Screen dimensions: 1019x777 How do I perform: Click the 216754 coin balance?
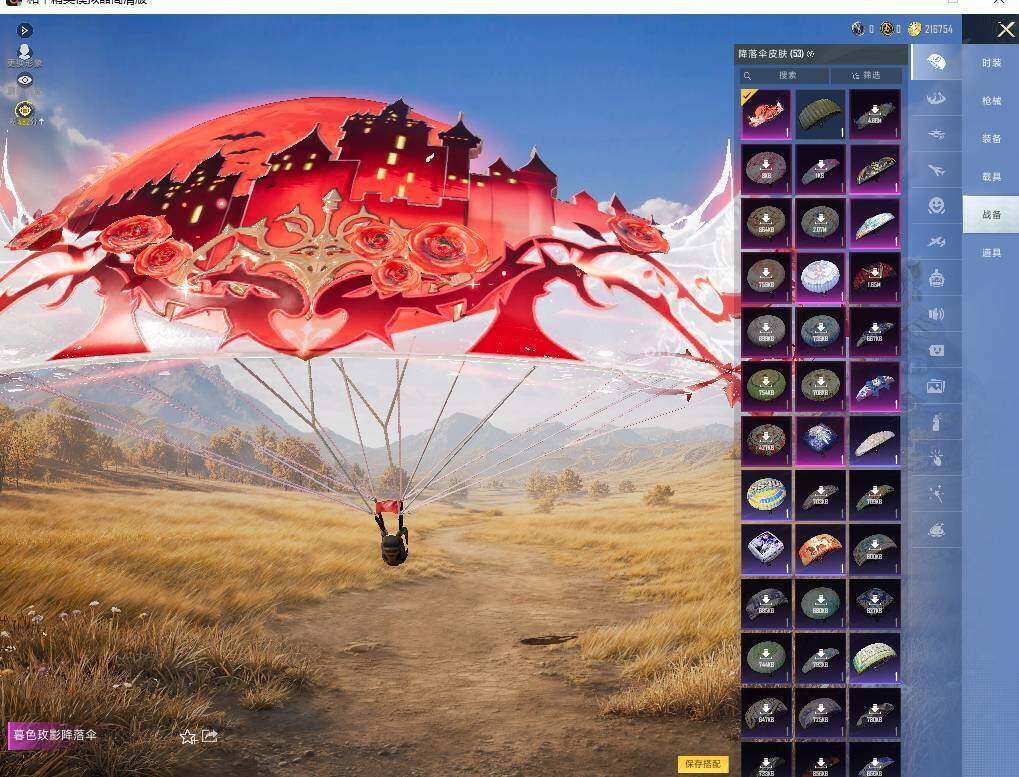tap(938, 29)
